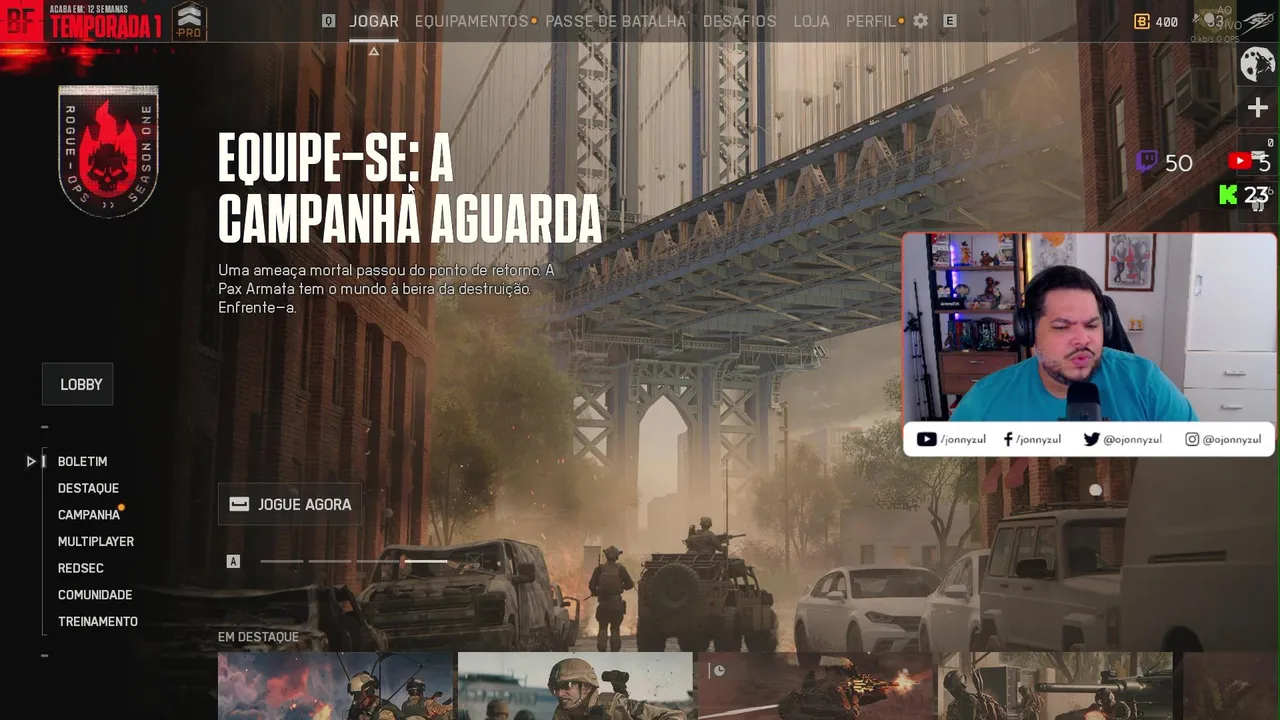Click the Temporada 1 season banner
This screenshot has width=1280, height=720.
[x=105, y=27]
